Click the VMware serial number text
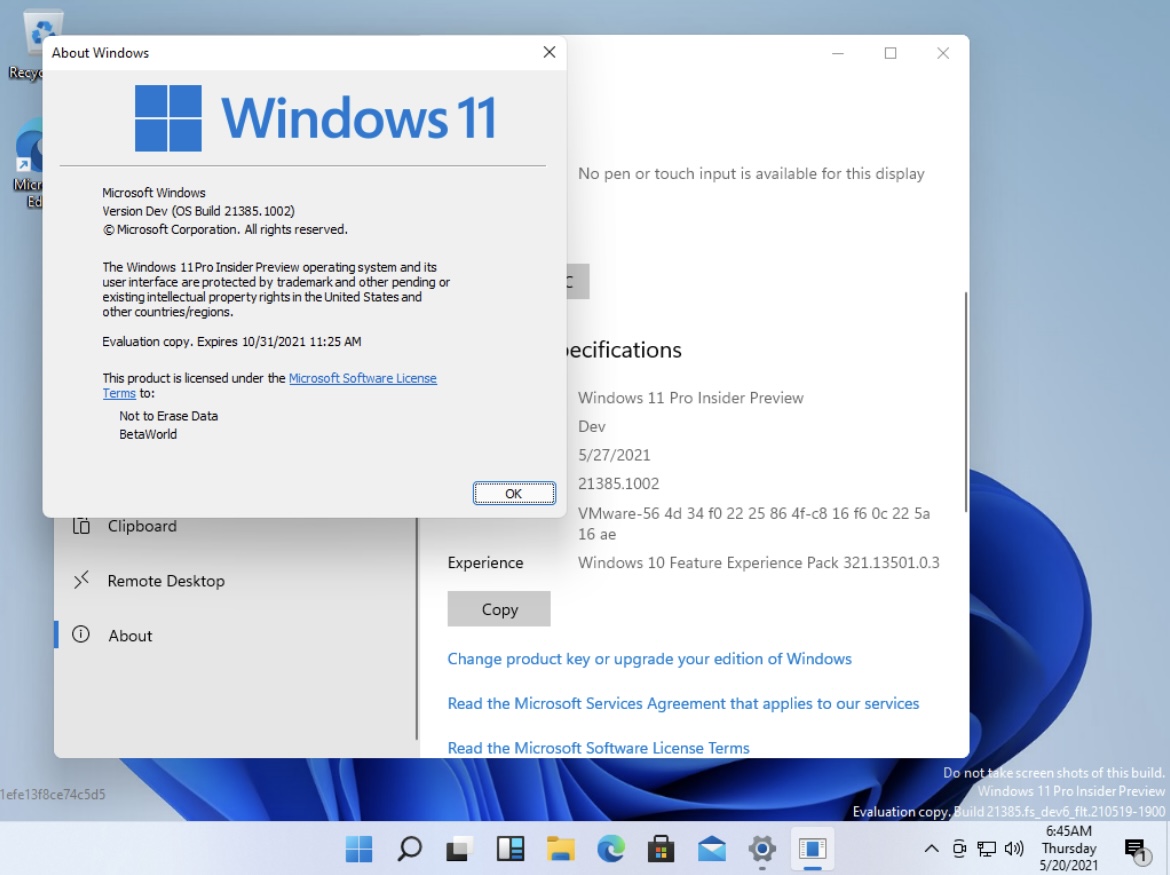Image resolution: width=1170 pixels, height=875 pixels. click(754, 523)
